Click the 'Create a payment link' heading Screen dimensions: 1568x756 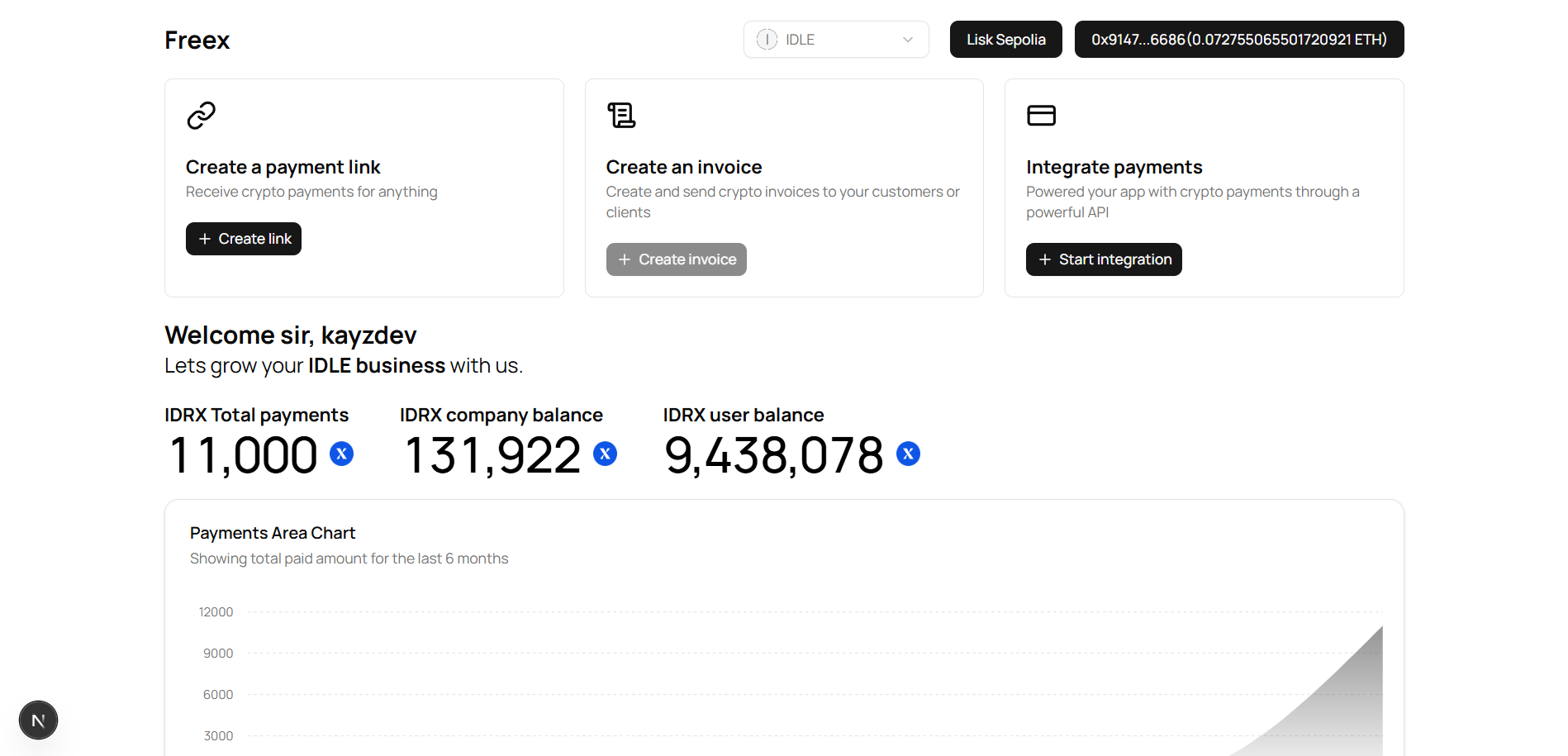283,168
